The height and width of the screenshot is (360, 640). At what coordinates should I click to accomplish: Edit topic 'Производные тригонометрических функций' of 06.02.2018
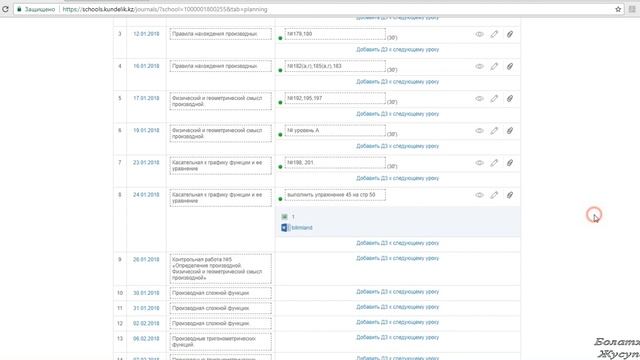pos(220,342)
